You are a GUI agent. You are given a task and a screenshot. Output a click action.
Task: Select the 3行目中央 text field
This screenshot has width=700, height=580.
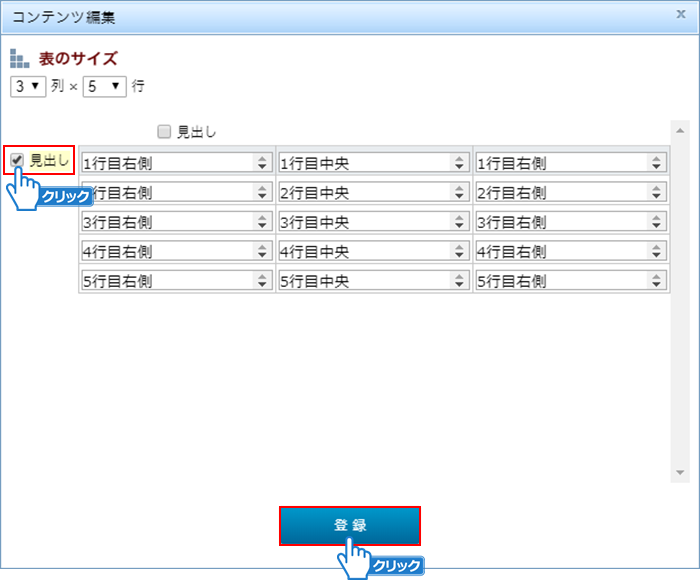[x=362, y=222]
